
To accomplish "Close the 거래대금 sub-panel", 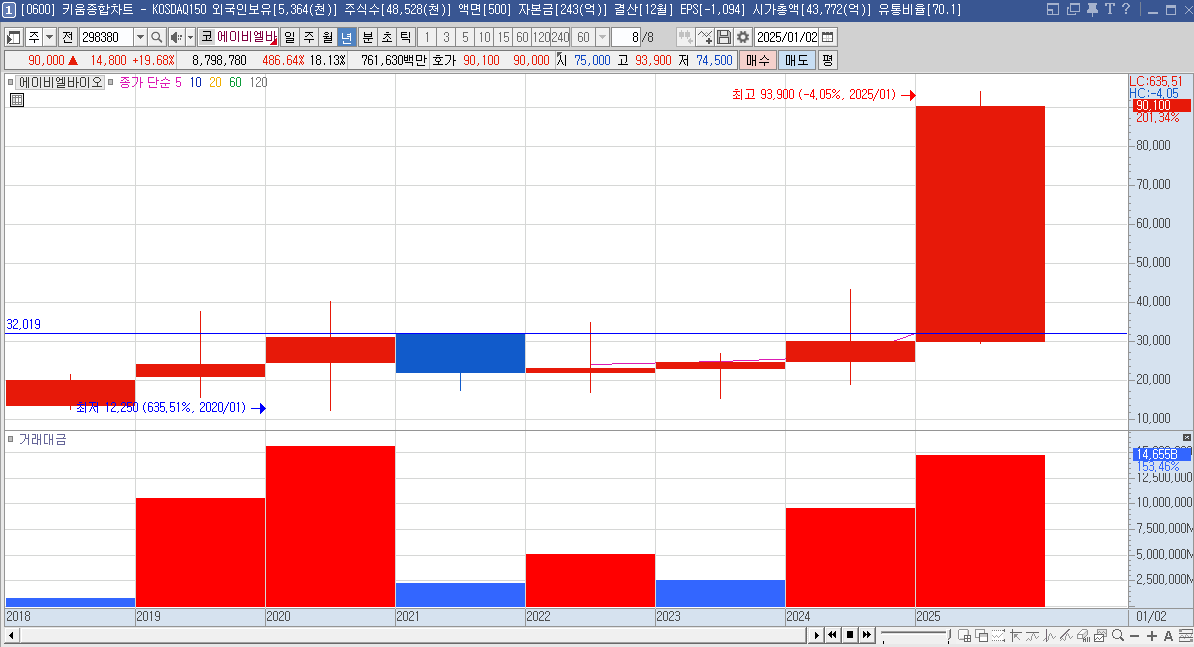I will coord(1186,437).
